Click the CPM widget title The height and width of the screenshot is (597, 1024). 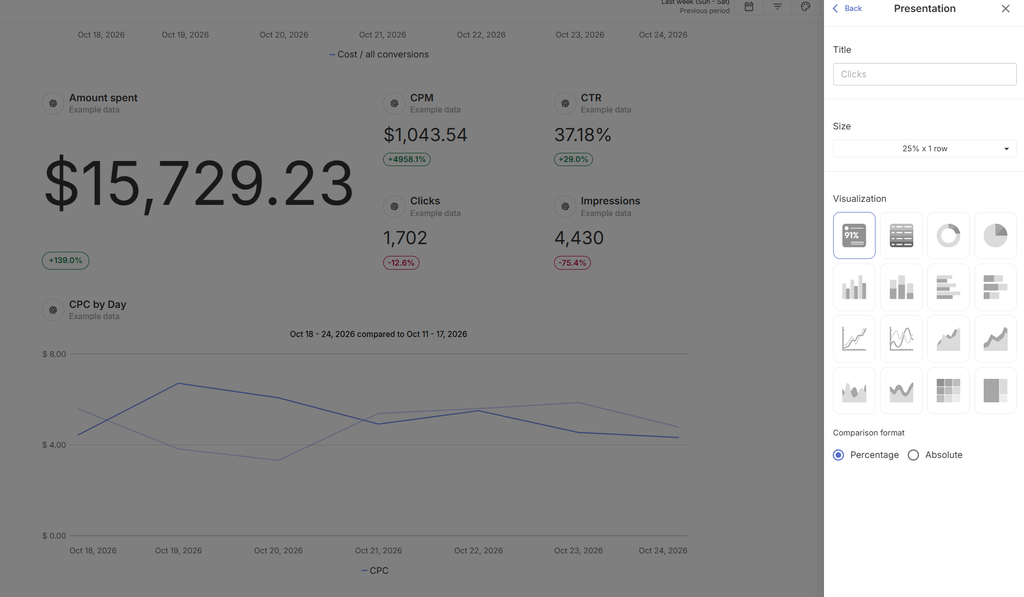[x=422, y=98]
